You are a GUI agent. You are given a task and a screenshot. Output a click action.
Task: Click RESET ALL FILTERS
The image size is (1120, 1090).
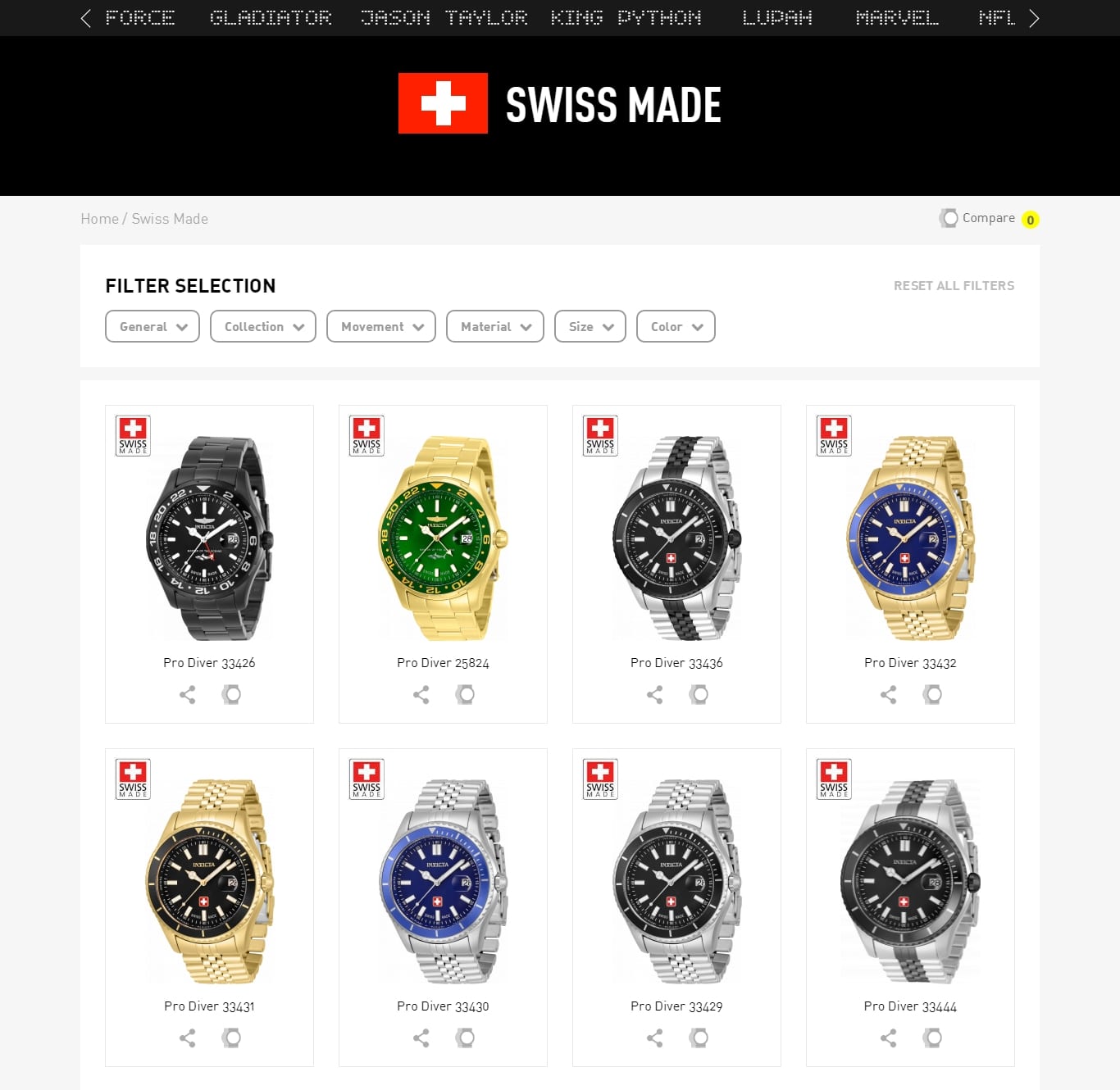(x=954, y=285)
